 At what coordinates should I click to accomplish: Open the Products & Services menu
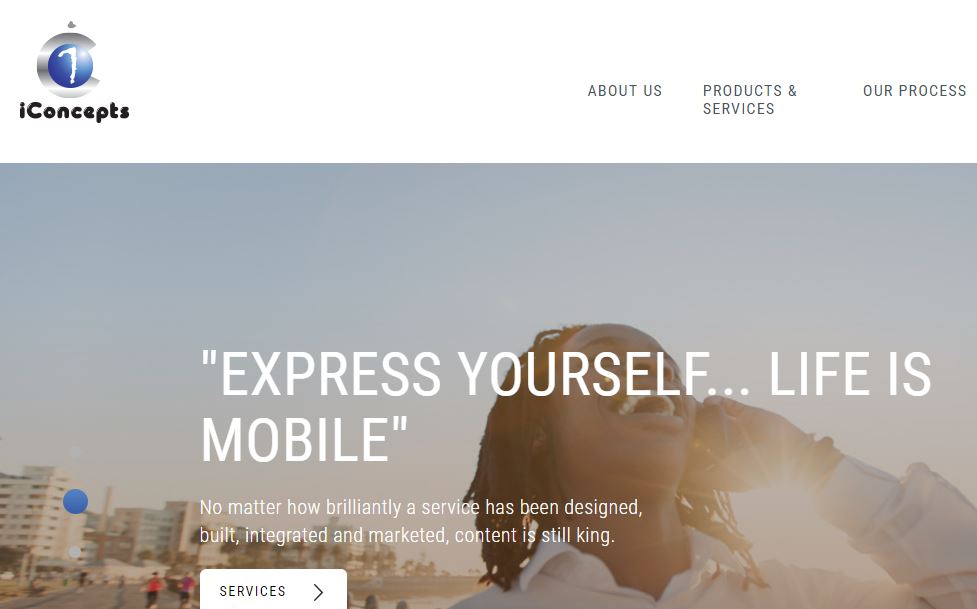coord(750,100)
